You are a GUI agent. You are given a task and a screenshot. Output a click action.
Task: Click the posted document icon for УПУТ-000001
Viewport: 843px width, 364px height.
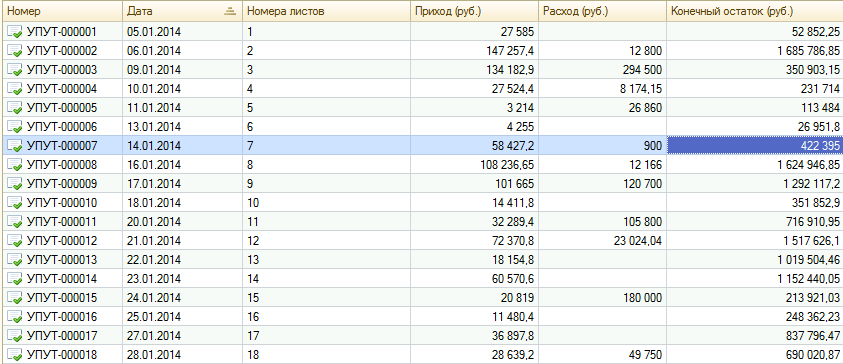[x=15, y=32]
